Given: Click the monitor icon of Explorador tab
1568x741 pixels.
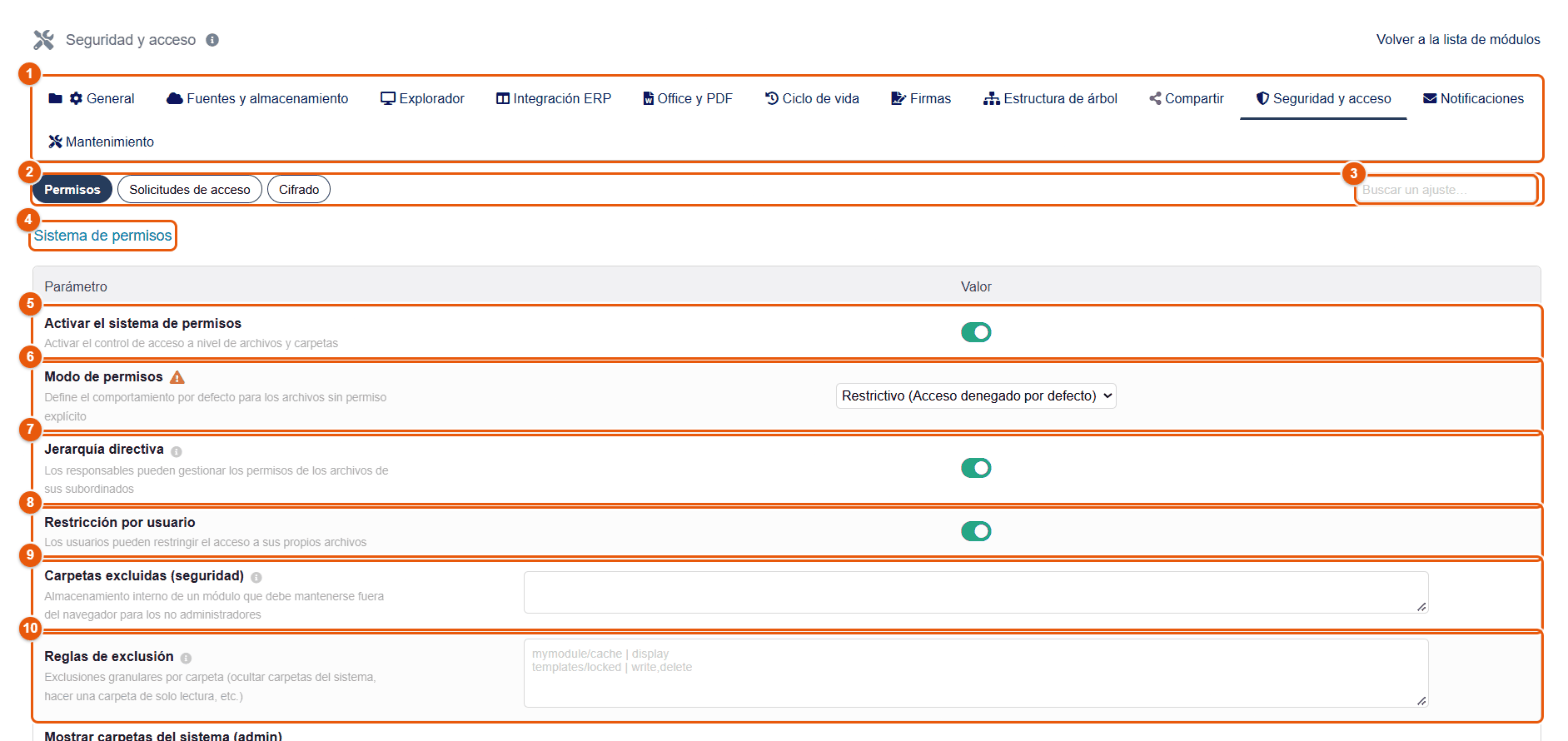Looking at the screenshot, I should pos(388,98).
